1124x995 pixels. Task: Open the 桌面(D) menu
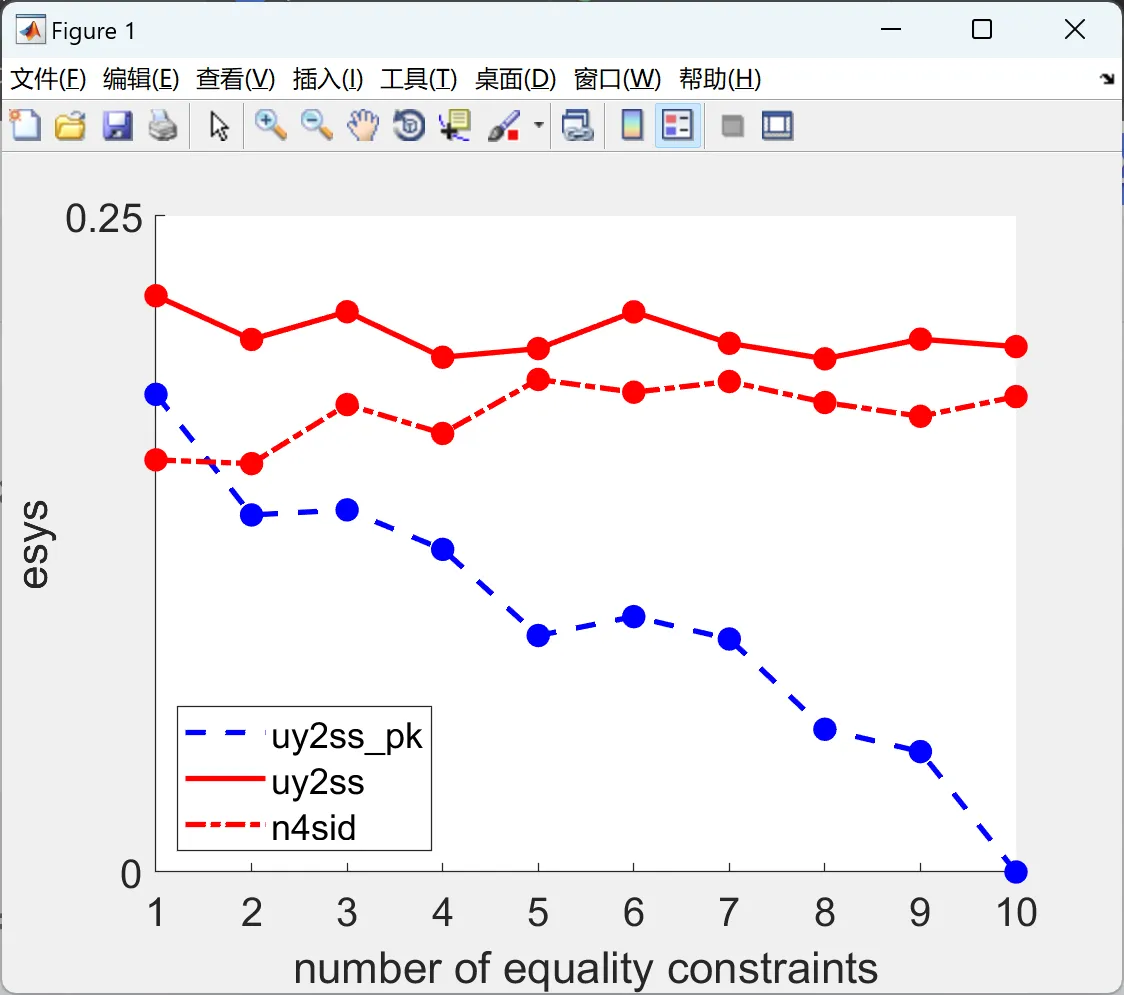coord(515,79)
